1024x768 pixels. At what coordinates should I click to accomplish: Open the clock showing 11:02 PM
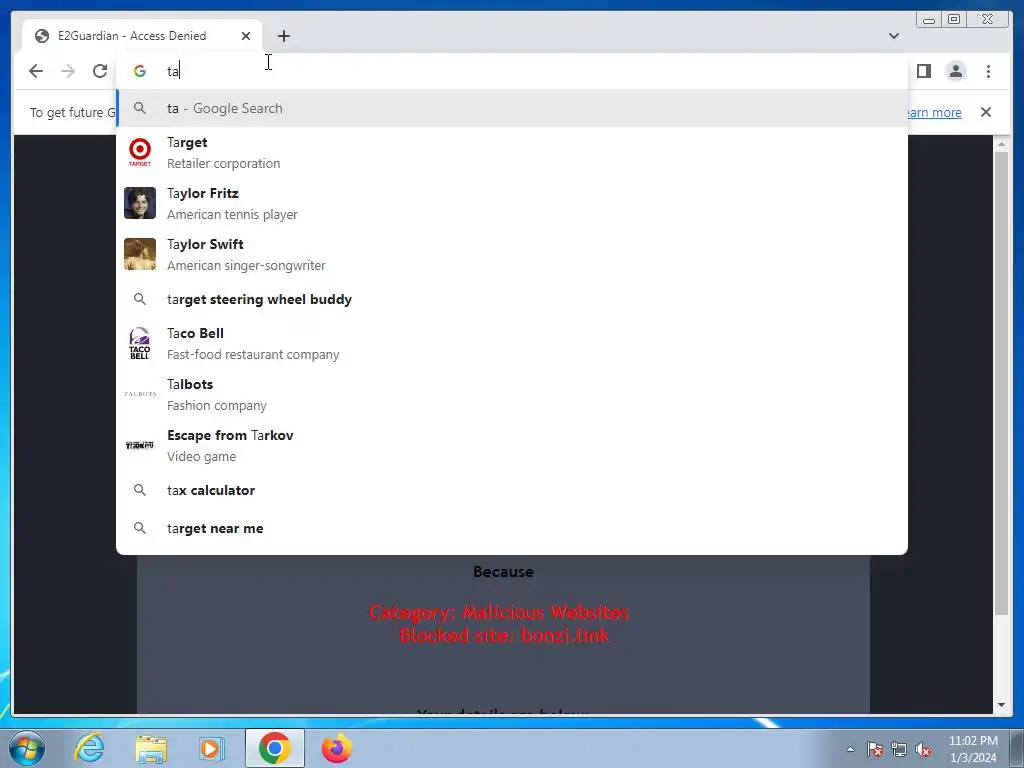click(973, 749)
